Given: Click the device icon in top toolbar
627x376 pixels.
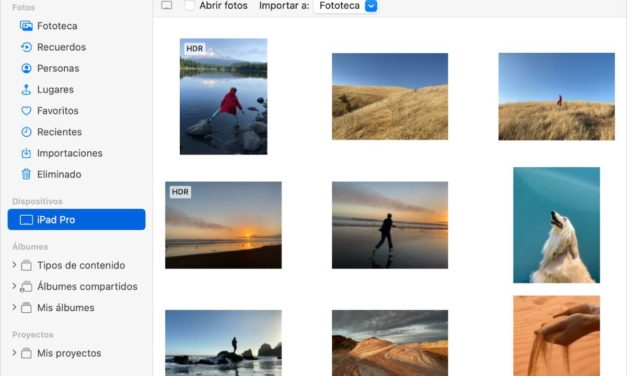Looking at the screenshot, I should [x=167, y=6].
